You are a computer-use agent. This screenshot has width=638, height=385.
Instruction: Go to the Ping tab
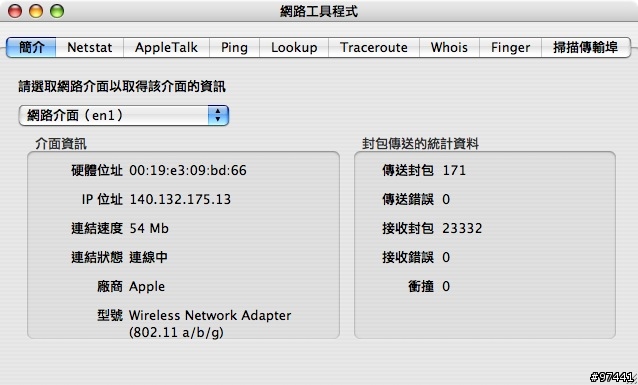pyautogui.click(x=234, y=48)
